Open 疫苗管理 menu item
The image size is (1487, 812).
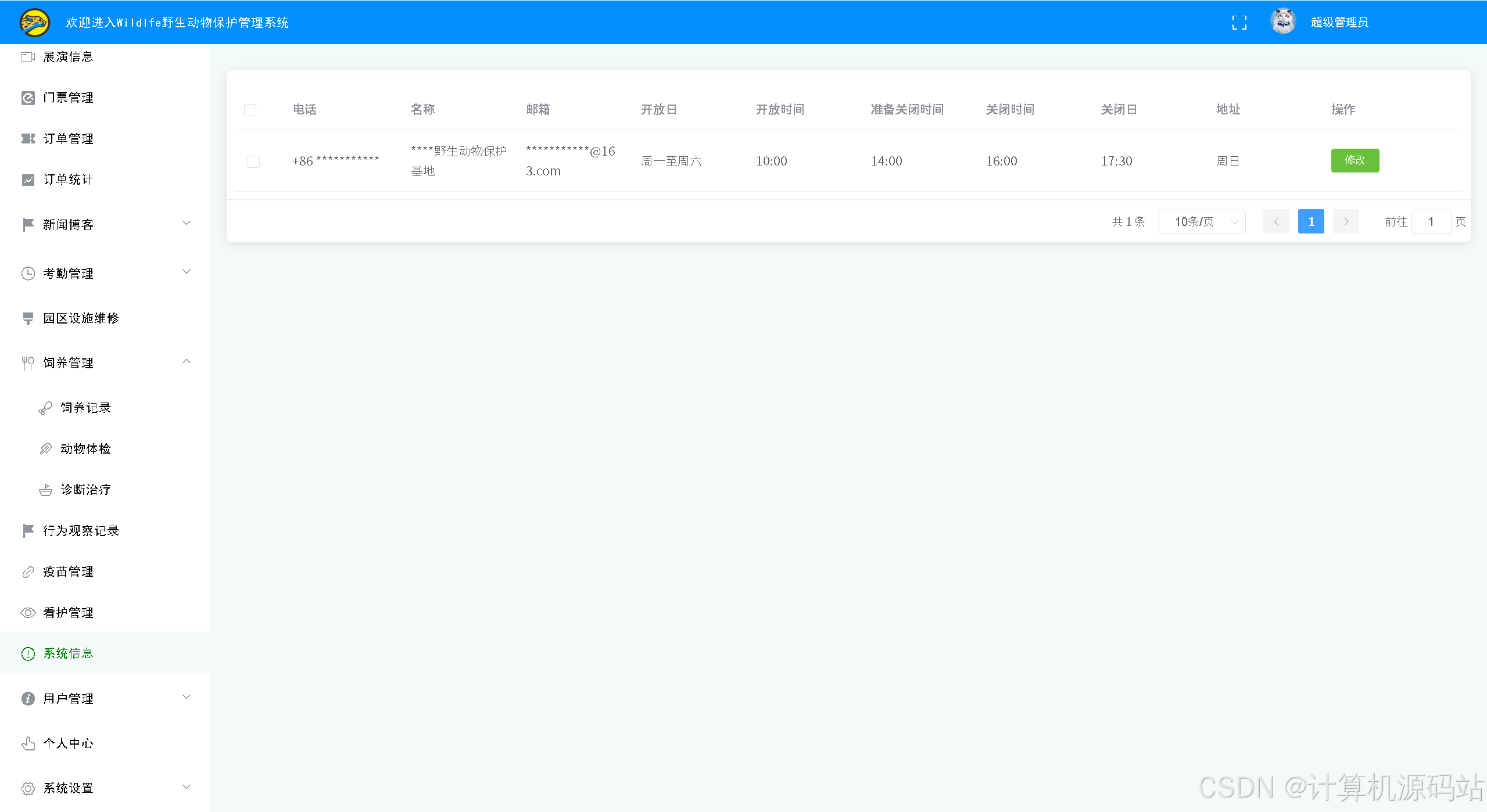coord(105,572)
